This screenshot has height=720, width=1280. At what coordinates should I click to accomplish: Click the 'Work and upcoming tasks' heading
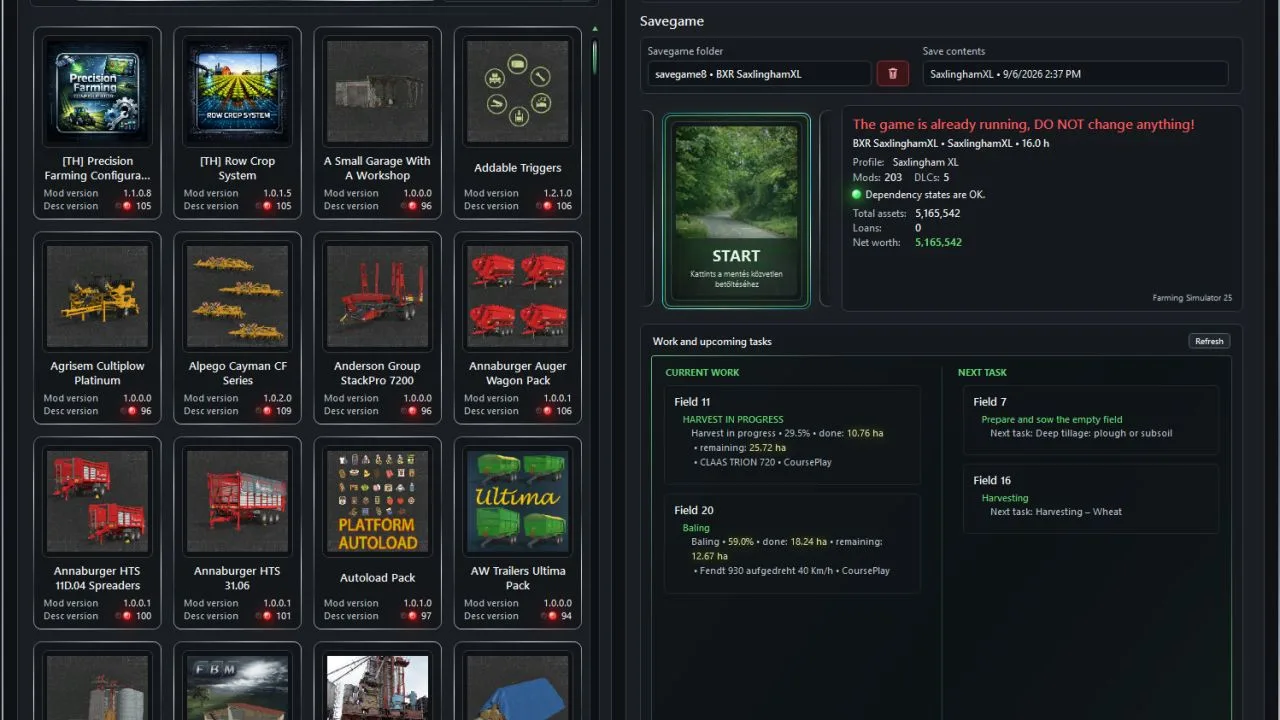tap(712, 342)
